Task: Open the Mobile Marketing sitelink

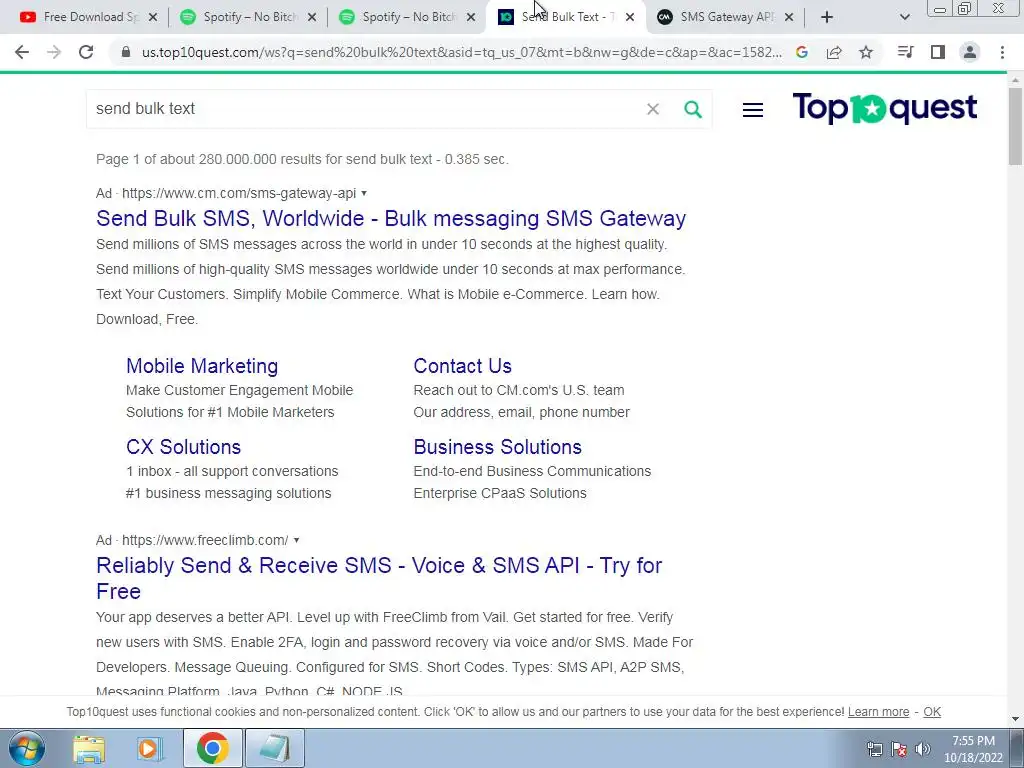Action: 202,366
